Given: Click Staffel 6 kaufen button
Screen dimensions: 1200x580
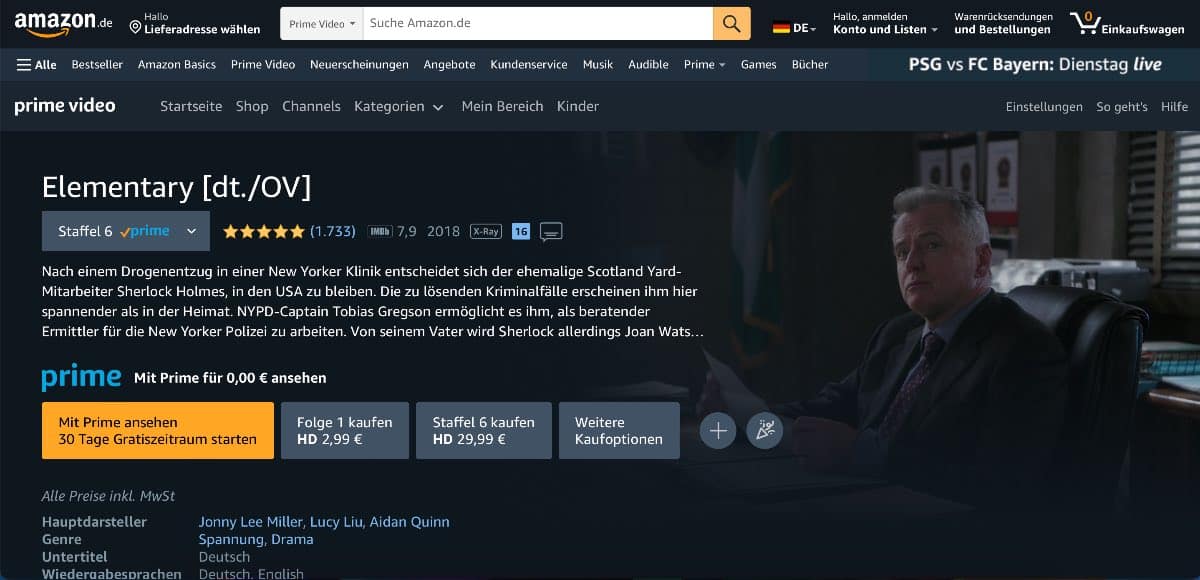Looking at the screenshot, I should point(483,431).
